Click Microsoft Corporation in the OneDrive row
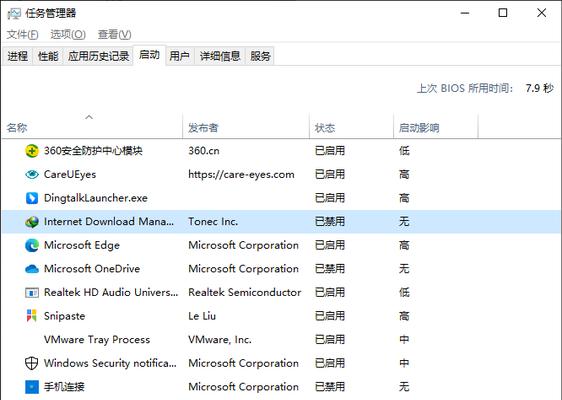Image resolution: width=562 pixels, height=400 pixels. (x=243, y=269)
